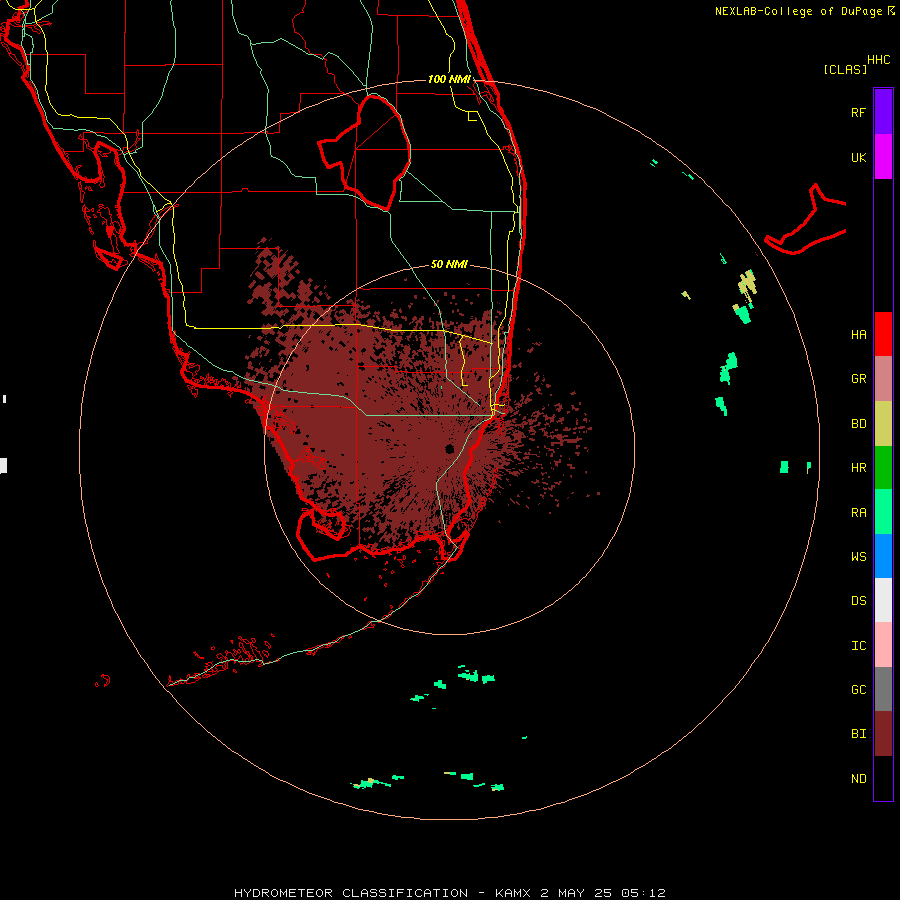
Task: Click the brown BI legend swatch
Action: pyautogui.click(x=883, y=734)
